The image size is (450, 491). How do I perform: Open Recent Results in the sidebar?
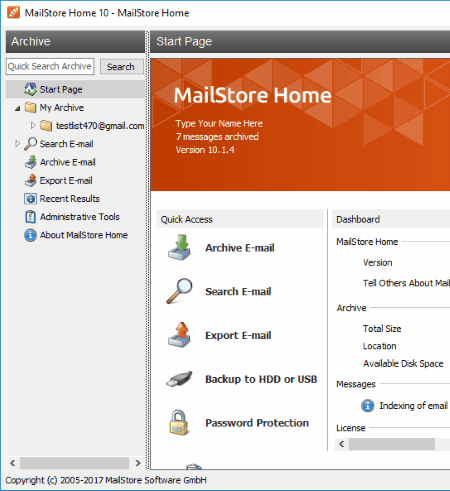(x=70, y=199)
